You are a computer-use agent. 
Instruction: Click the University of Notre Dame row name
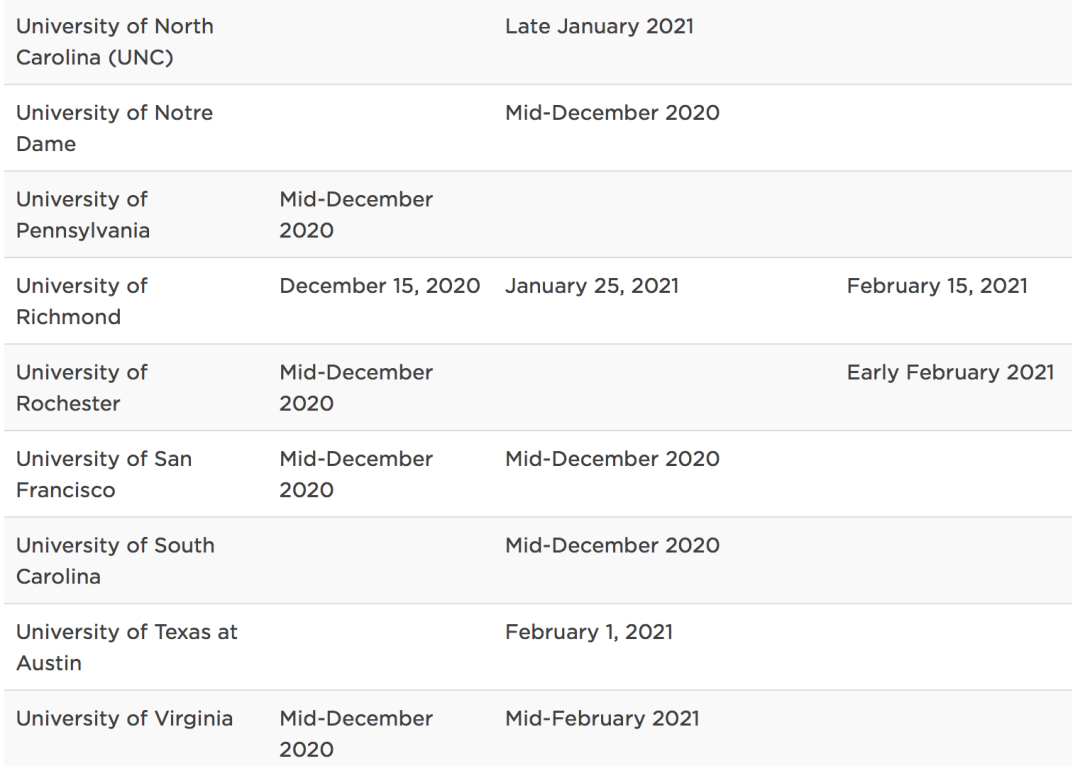point(114,127)
